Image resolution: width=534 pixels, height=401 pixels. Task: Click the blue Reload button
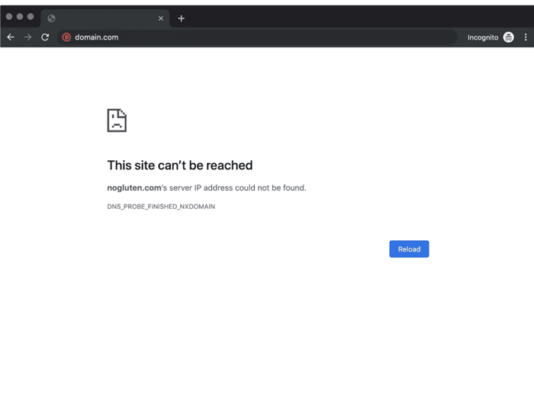point(409,249)
